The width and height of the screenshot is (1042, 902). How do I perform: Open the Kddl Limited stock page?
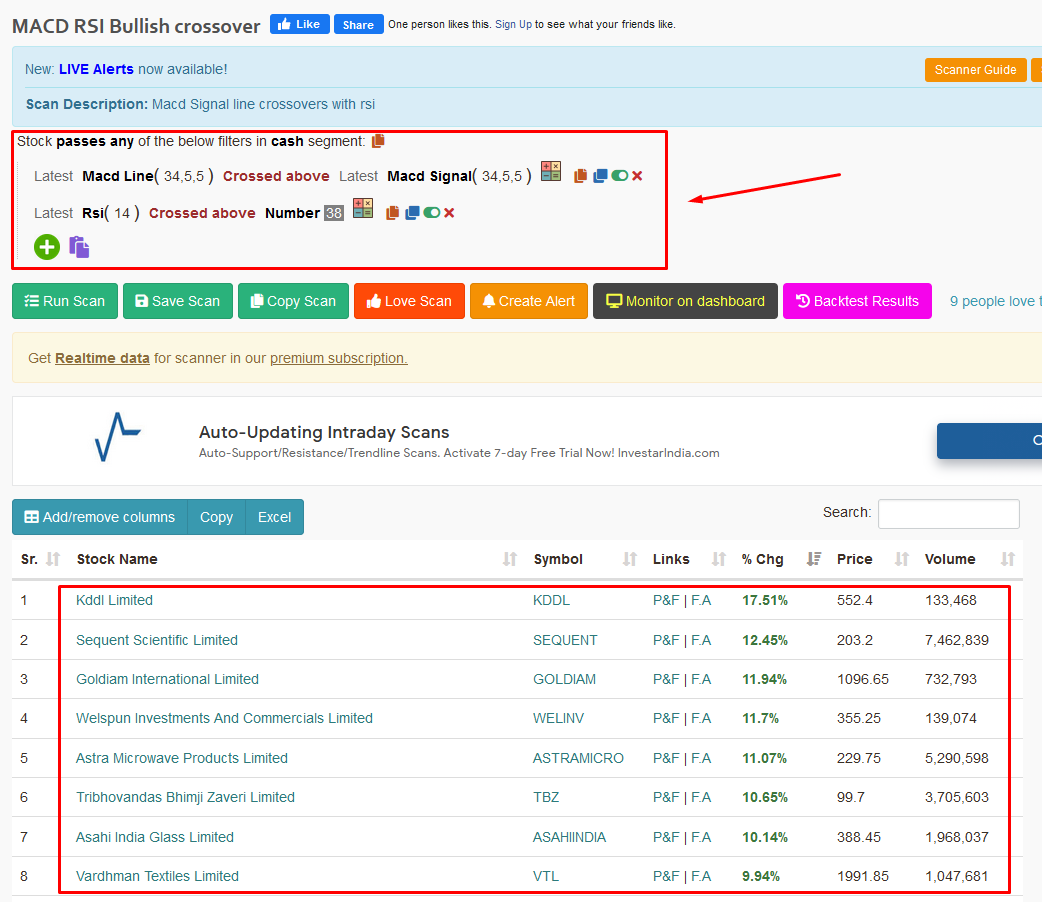pos(114,600)
